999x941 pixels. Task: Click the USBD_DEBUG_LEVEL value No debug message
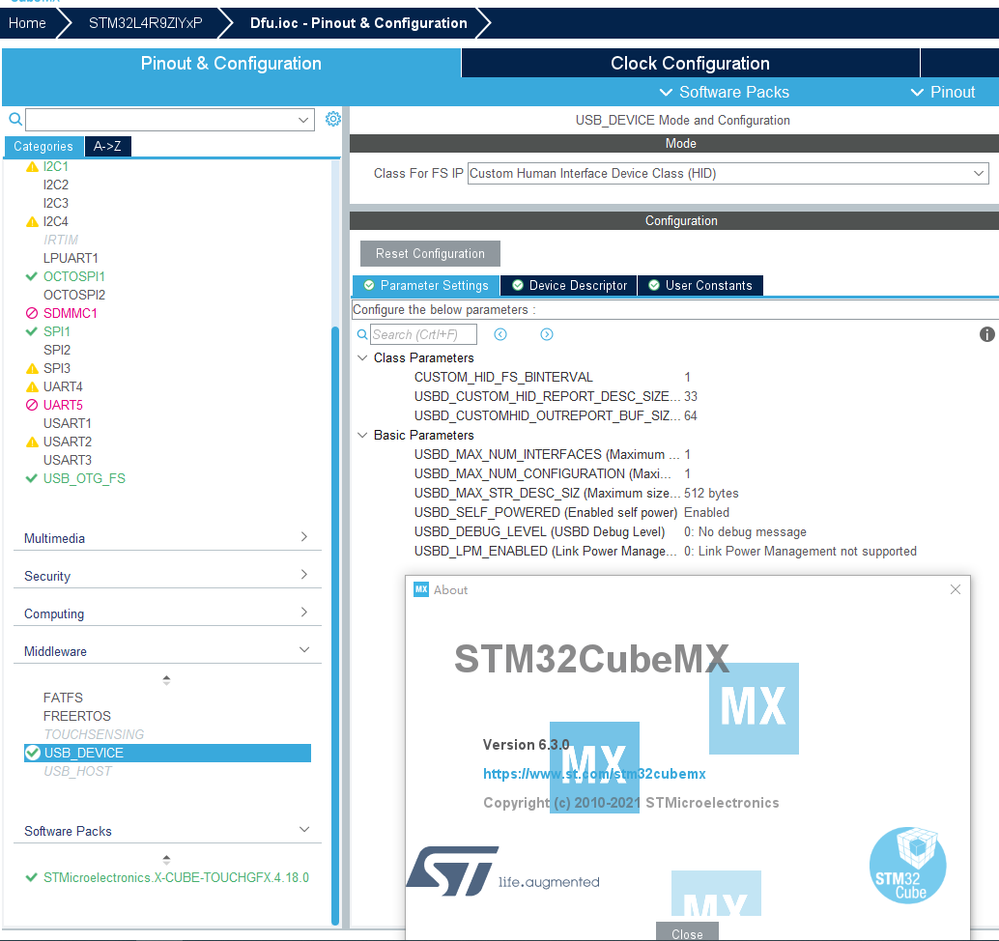tap(745, 532)
